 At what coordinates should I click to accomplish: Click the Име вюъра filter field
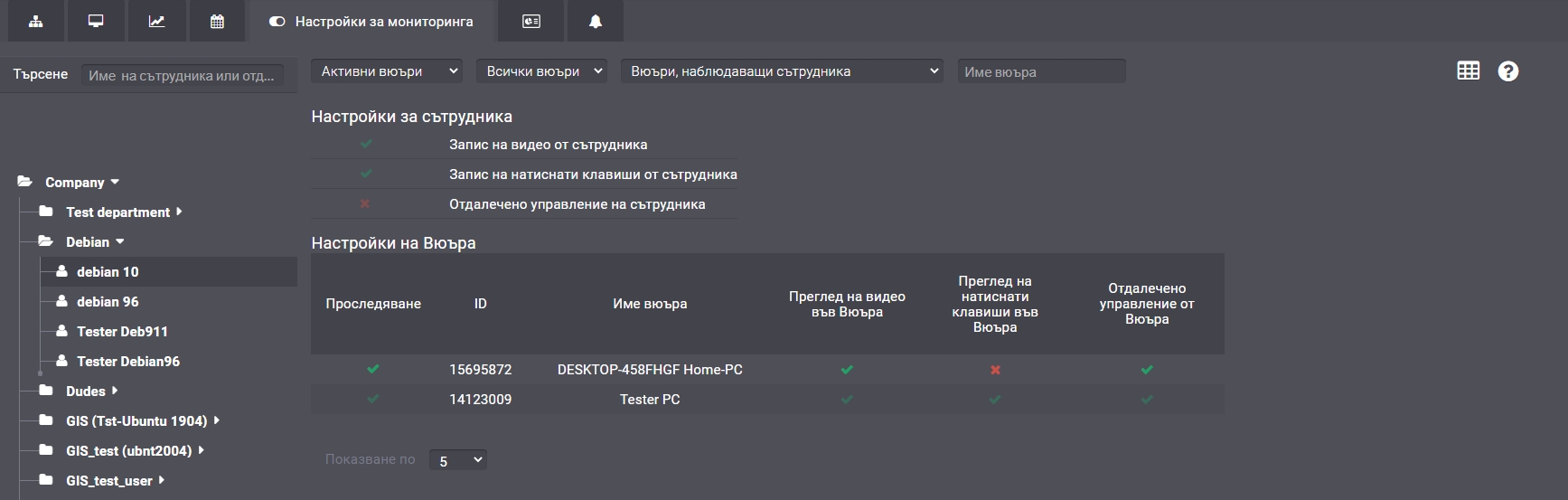point(1041,71)
